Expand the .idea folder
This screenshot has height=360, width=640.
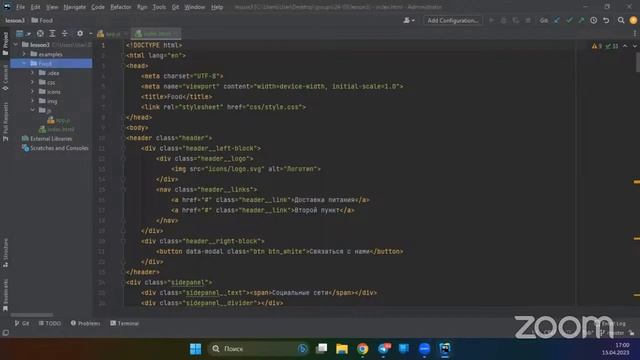pos(33,73)
